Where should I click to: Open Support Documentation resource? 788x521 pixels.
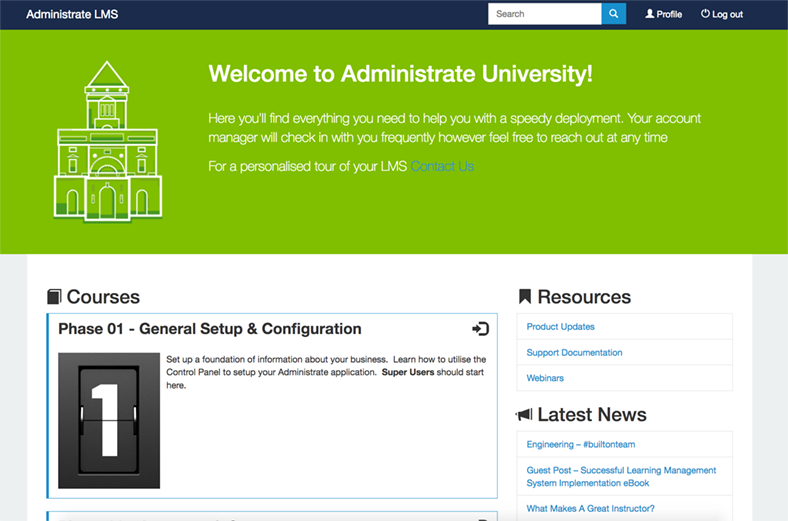coord(574,353)
